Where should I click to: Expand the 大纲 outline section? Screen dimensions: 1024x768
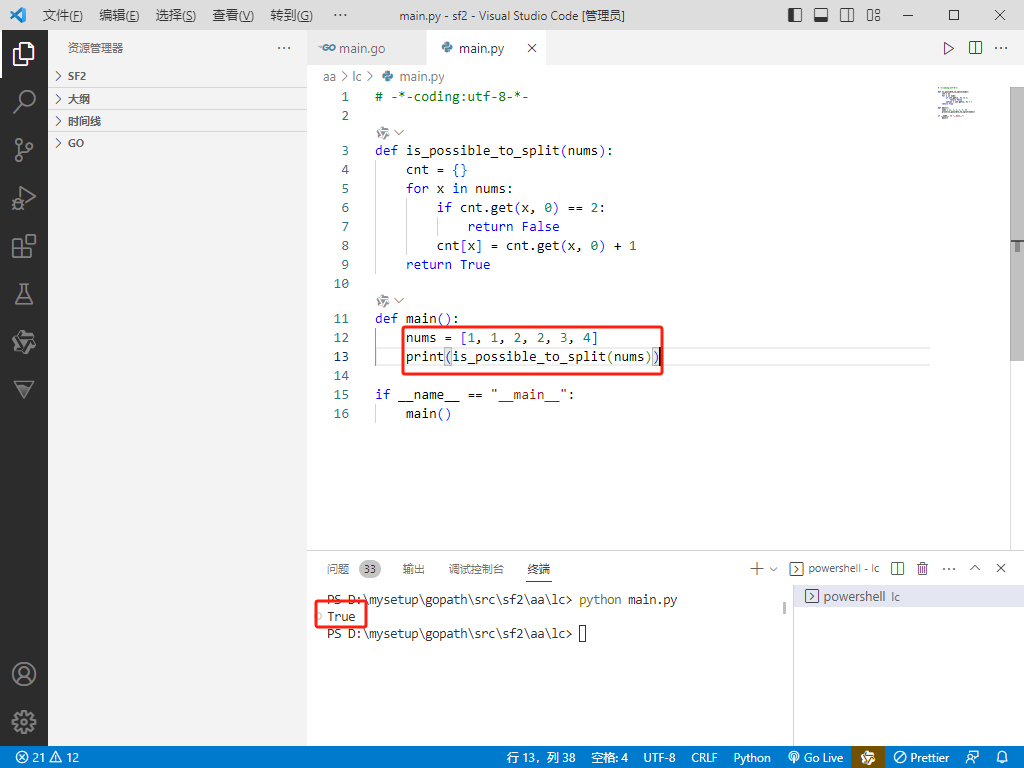(178, 99)
